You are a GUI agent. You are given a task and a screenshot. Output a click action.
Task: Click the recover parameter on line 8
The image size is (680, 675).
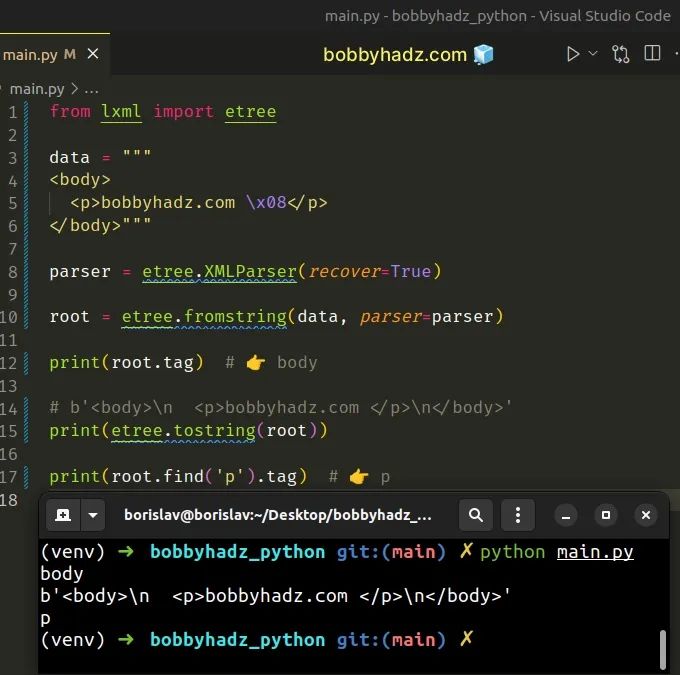click(344, 272)
